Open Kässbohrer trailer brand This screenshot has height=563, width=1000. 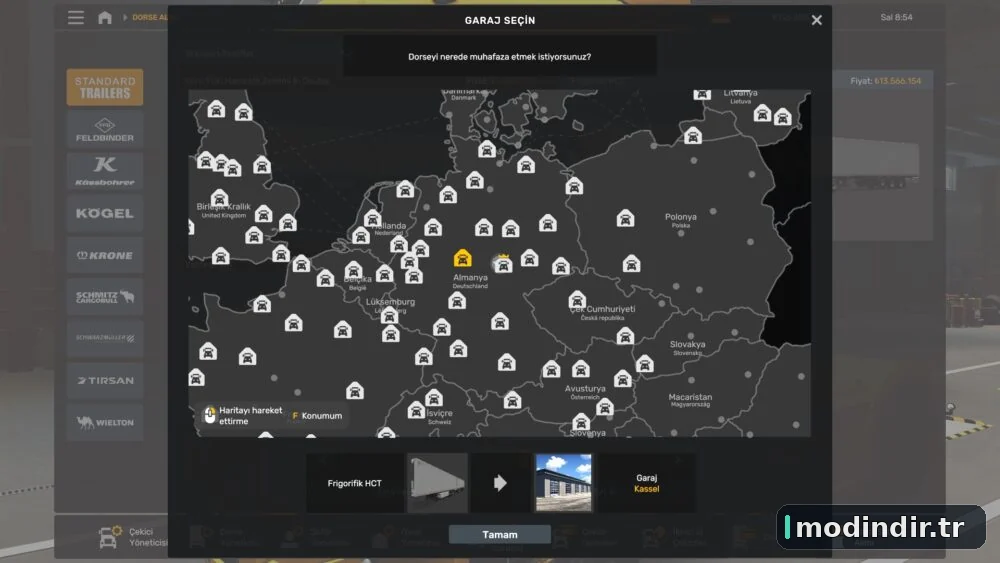point(105,171)
